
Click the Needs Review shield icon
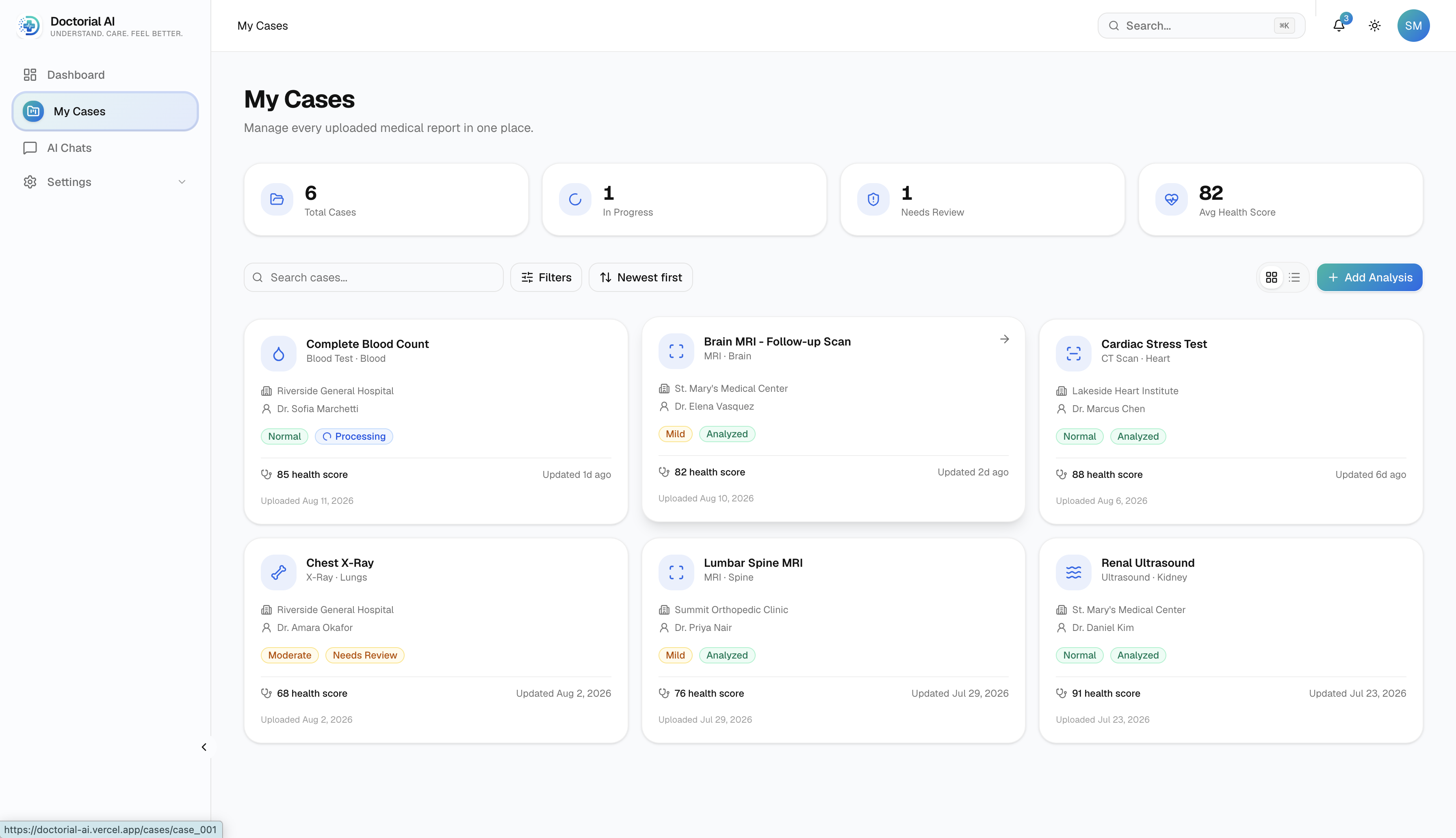(873, 199)
